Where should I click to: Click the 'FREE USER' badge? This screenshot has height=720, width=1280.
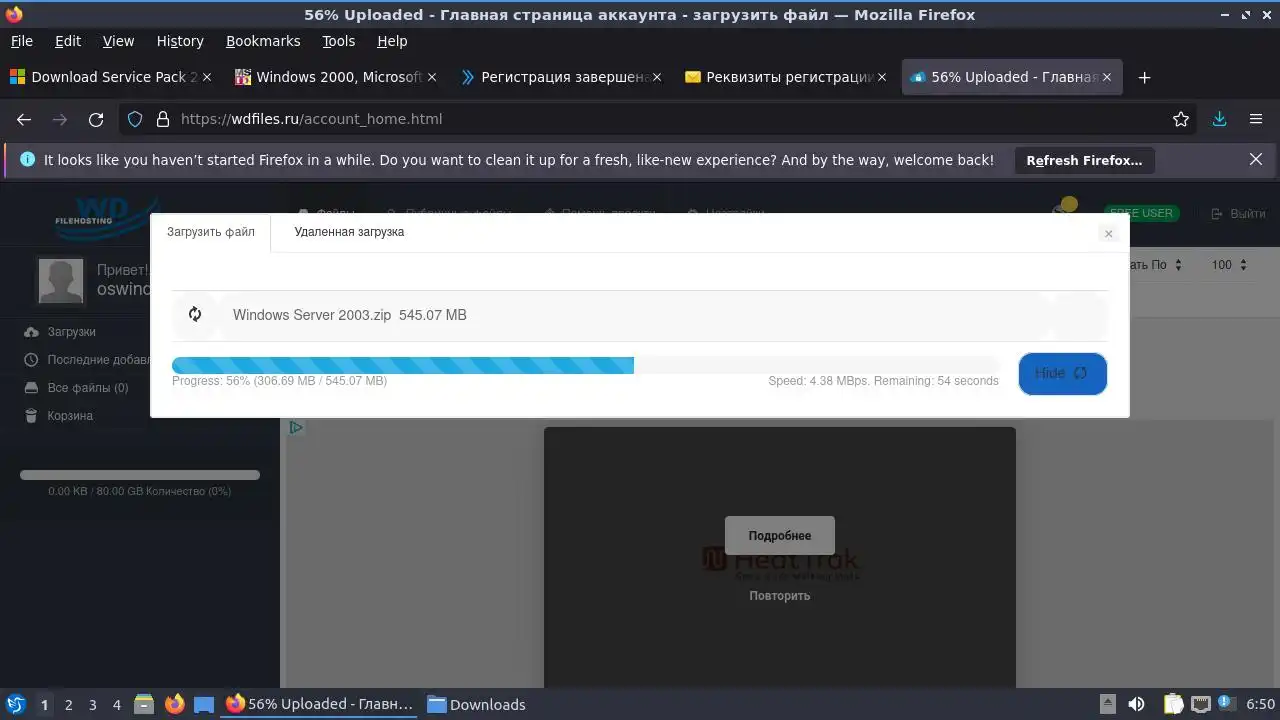tap(1143, 213)
